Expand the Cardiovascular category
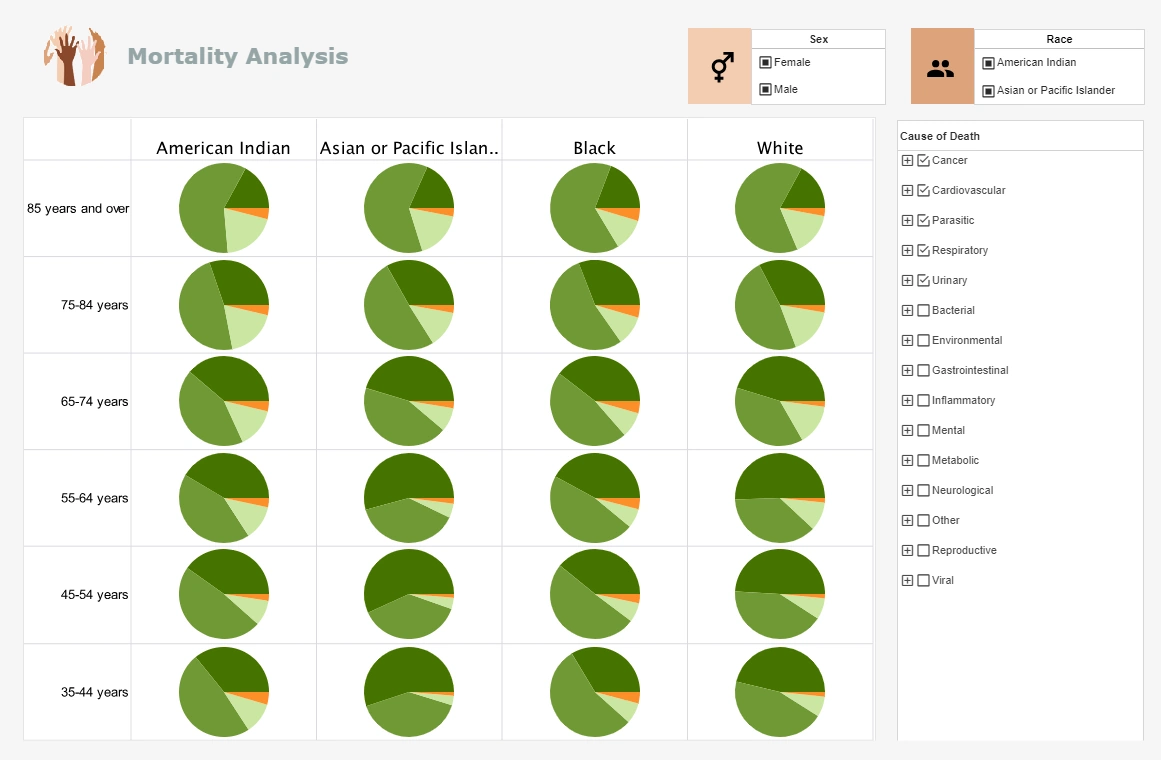 [x=907, y=190]
